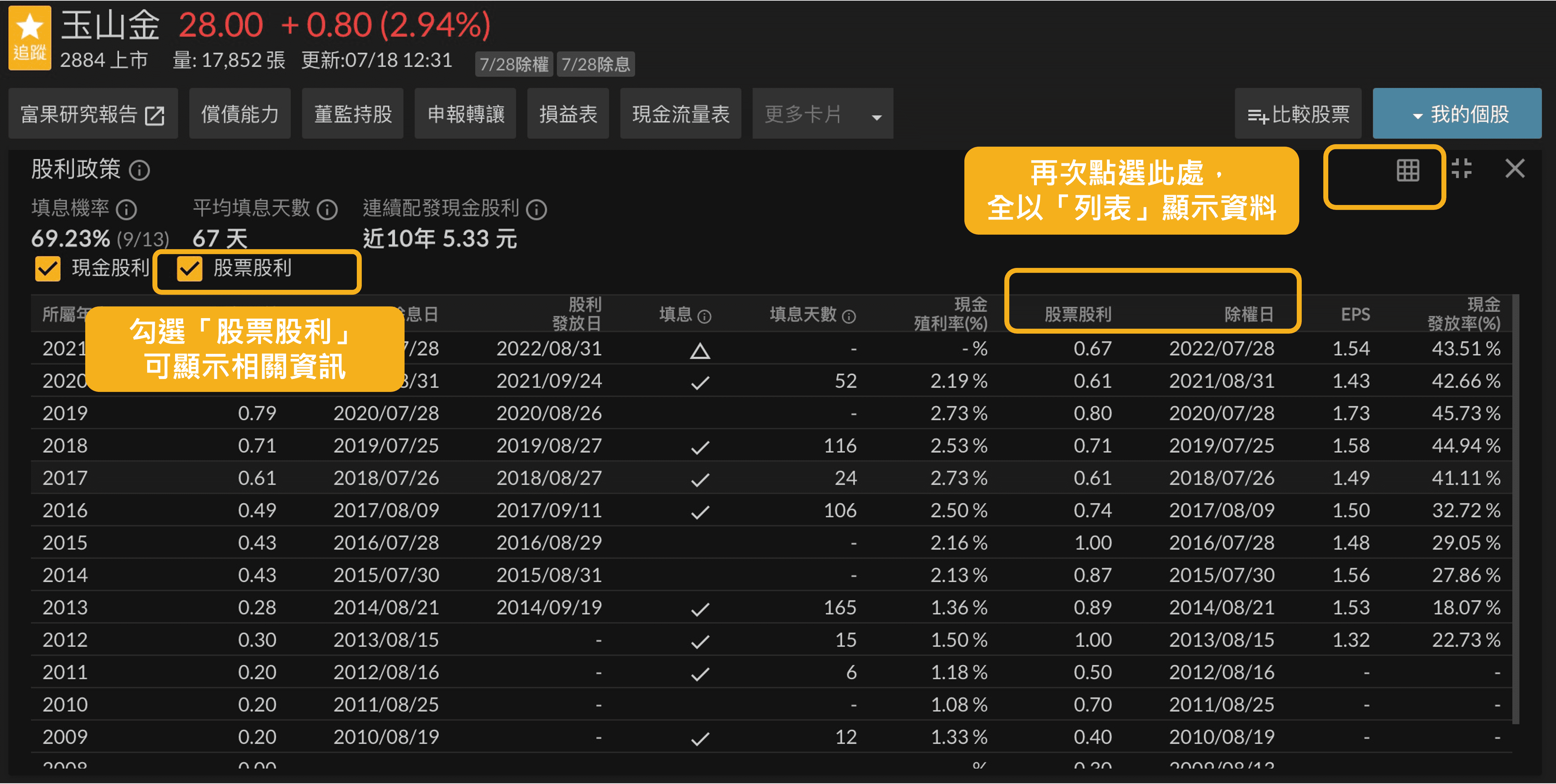The width and height of the screenshot is (1556, 784).
Task: Click the info icon beside 填息機率
Action: pos(126,209)
